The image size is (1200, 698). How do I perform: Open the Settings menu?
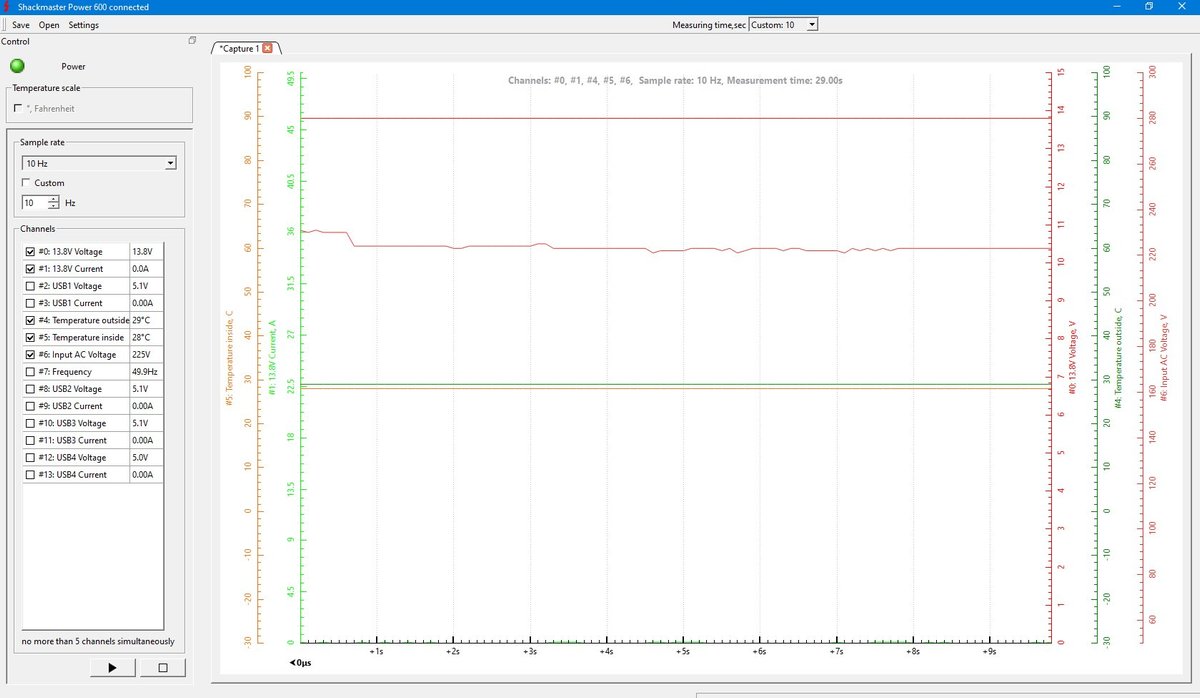(x=83, y=25)
